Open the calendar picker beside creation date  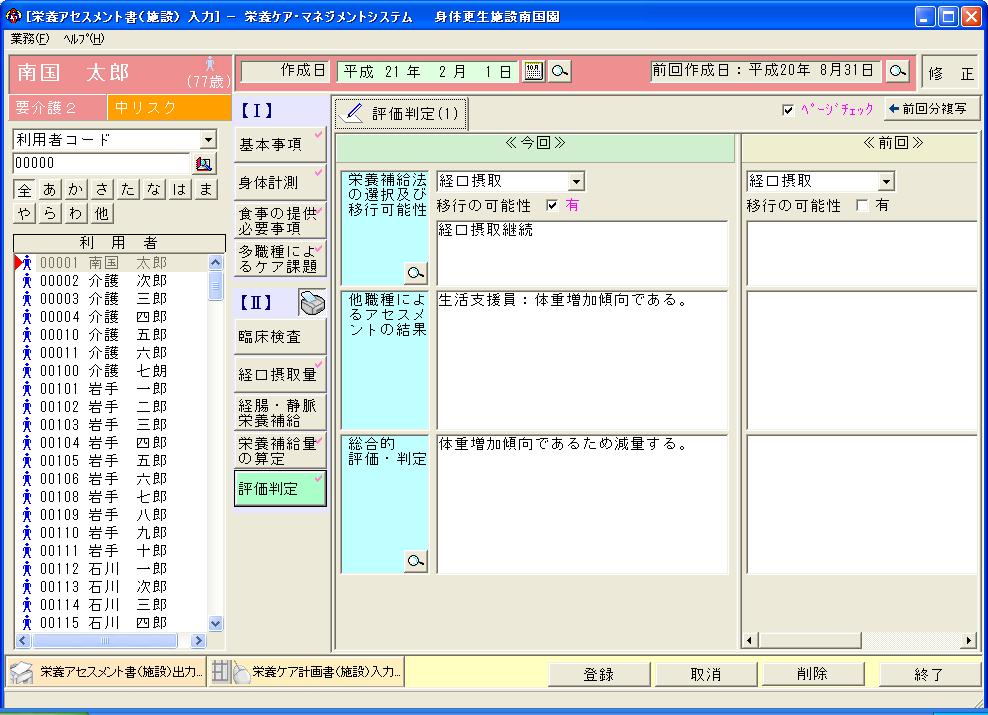tap(533, 71)
